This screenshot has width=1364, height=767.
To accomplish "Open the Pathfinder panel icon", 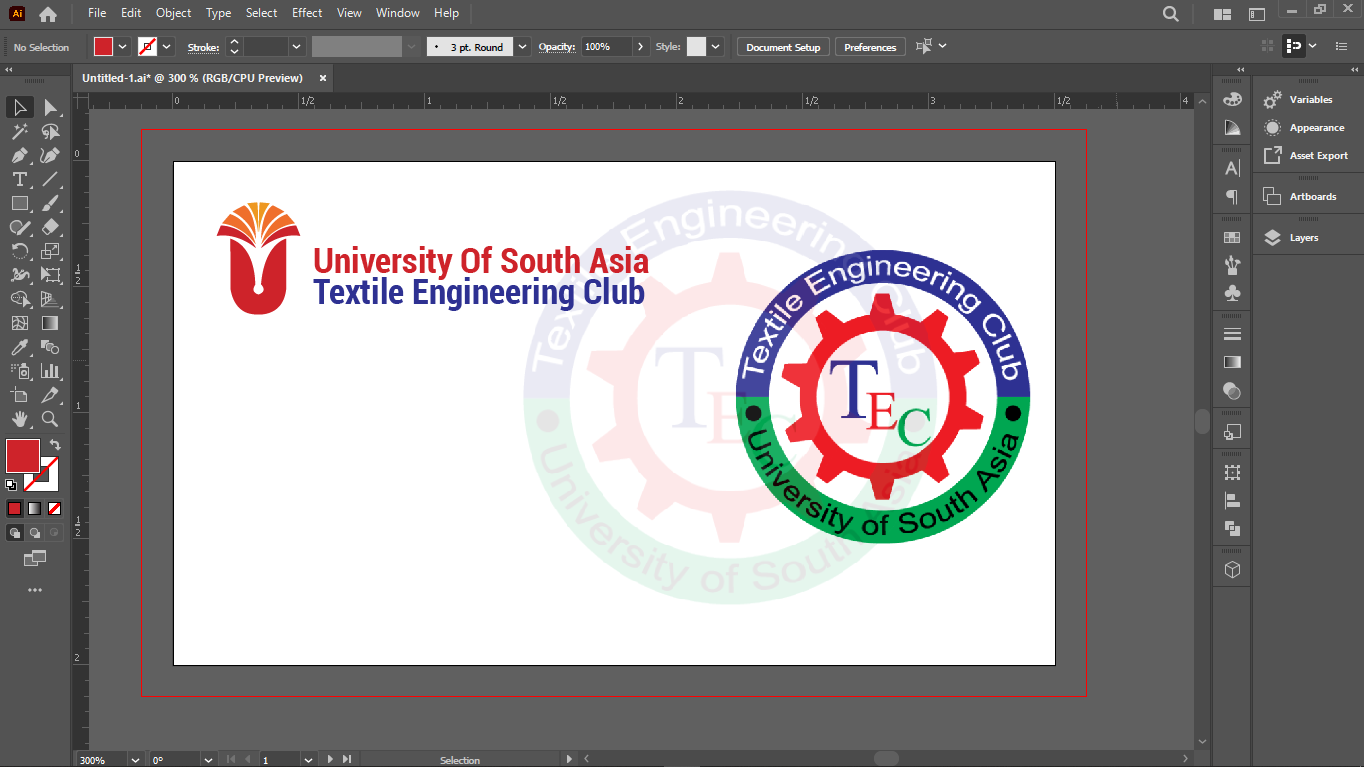I will click(x=1232, y=528).
